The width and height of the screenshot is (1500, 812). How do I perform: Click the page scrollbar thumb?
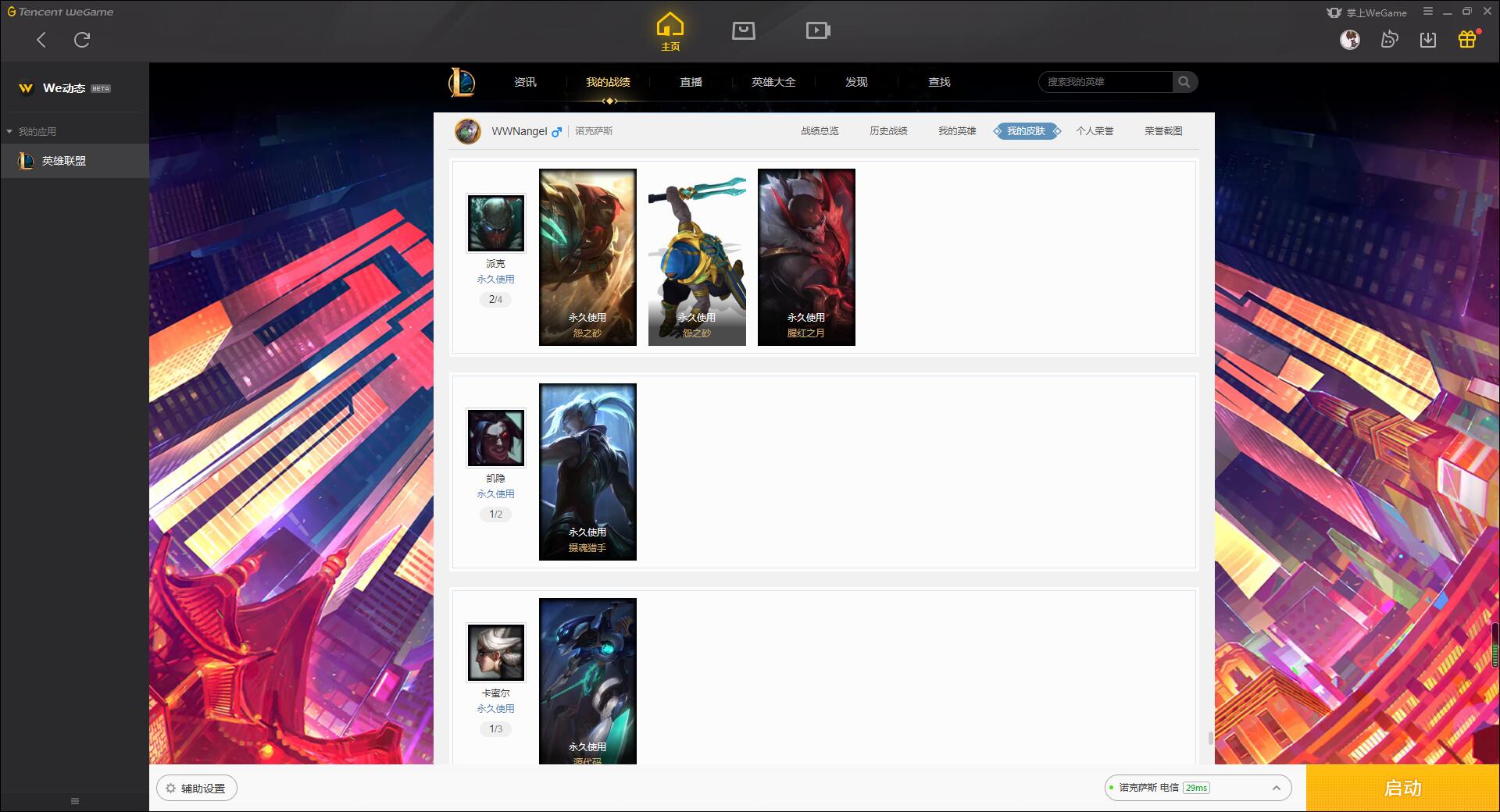pyautogui.click(x=1210, y=738)
